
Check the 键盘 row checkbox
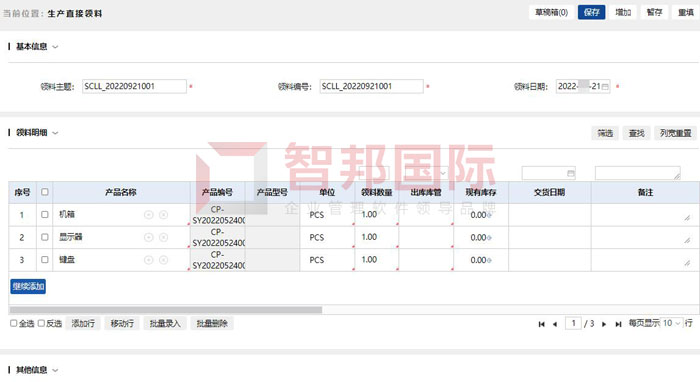[45, 259]
